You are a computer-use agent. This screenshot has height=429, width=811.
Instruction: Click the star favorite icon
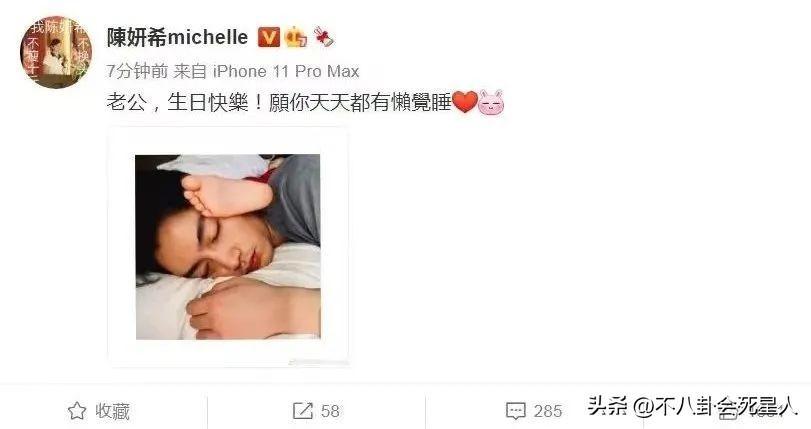[77, 411]
